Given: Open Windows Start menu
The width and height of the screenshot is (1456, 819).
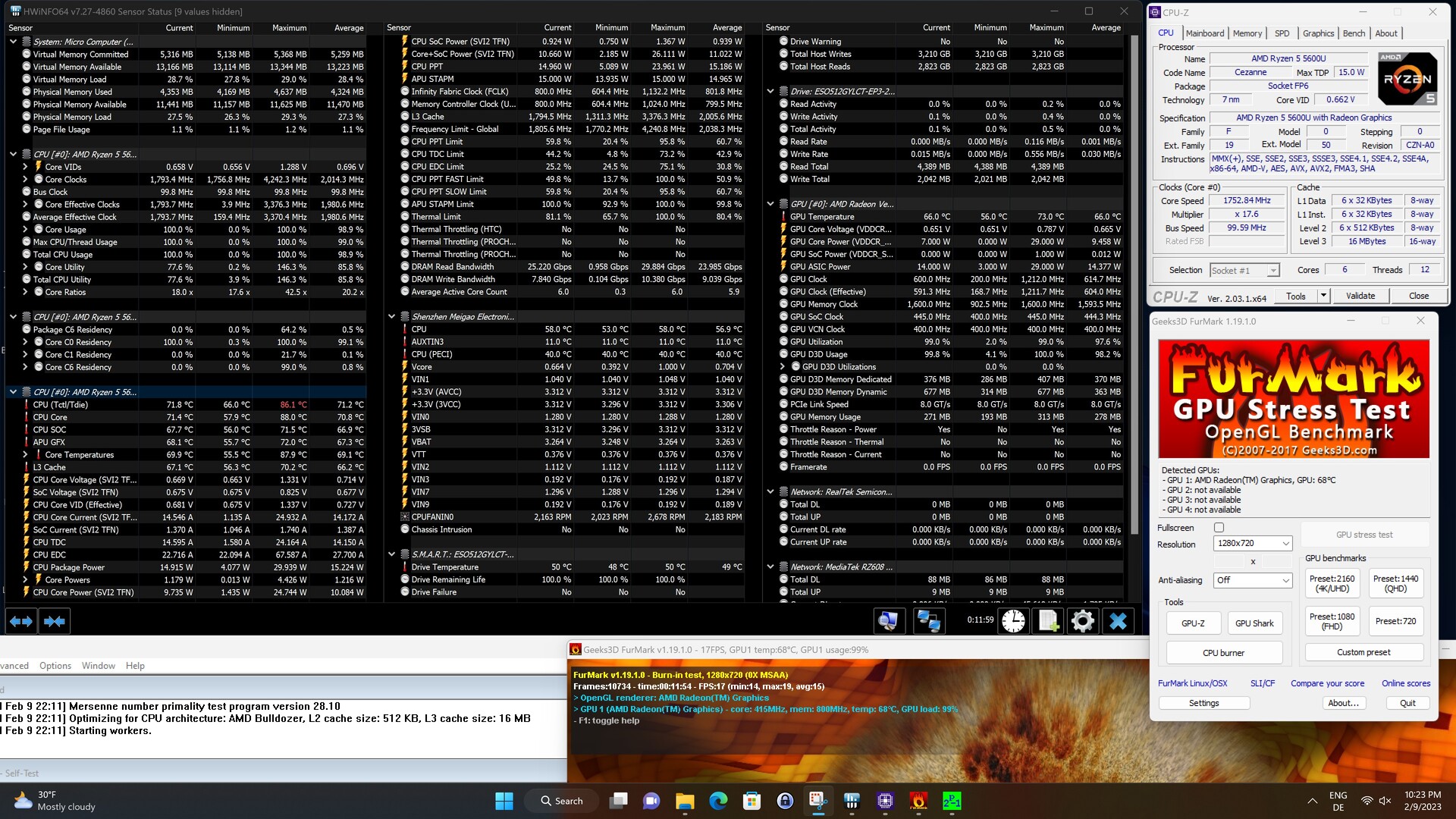Looking at the screenshot, I should tap(504, 801).
